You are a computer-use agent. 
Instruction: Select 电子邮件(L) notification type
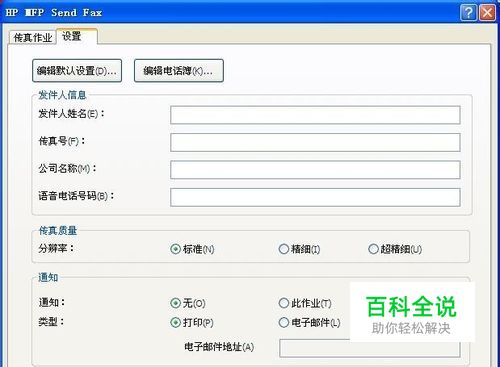(284, 322)
